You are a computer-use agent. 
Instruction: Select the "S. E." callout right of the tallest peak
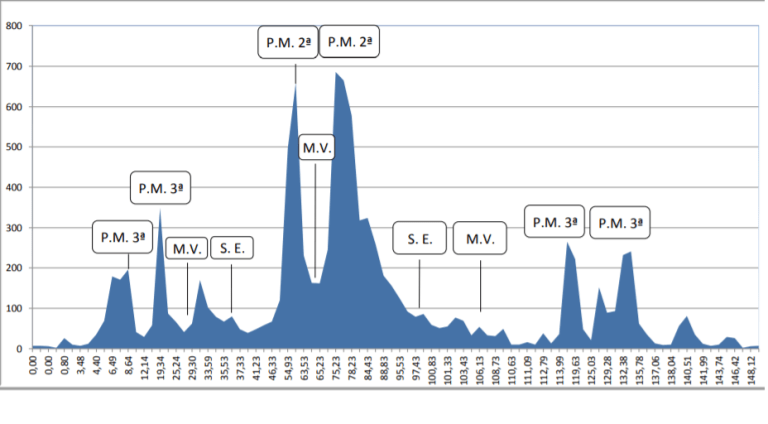tap(419, 240)
